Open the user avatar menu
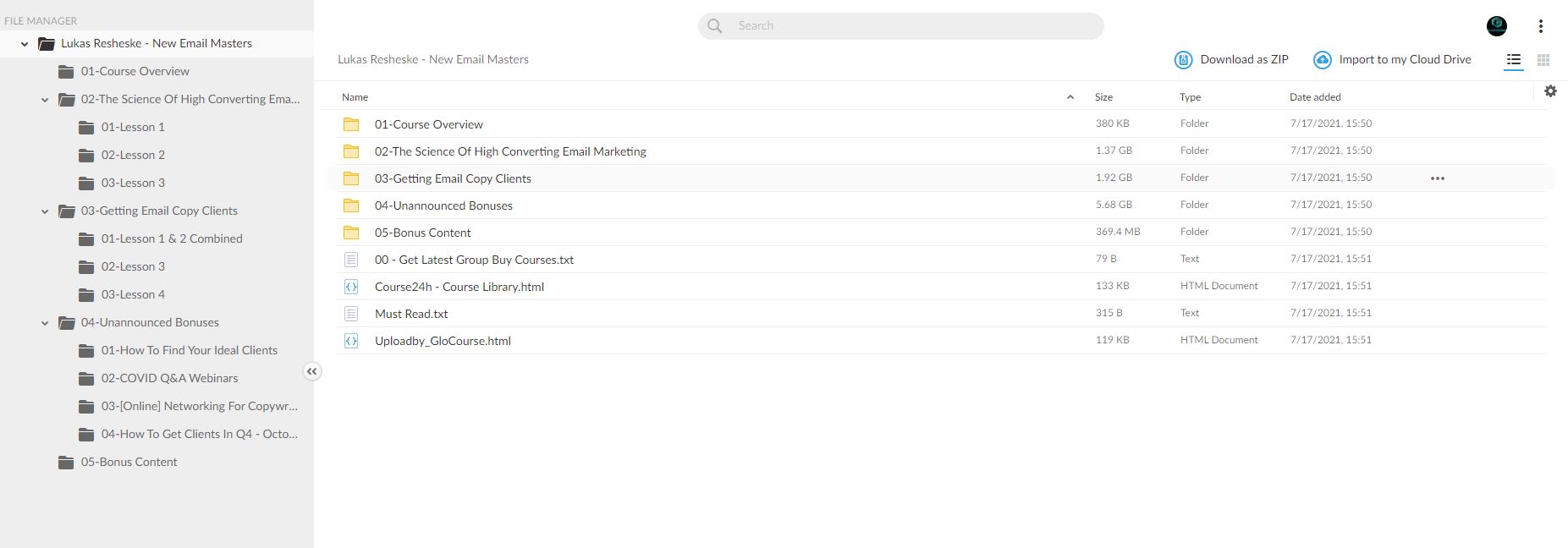The height and width of the screenshot is (548, 1568). (x=1497, y=26)
